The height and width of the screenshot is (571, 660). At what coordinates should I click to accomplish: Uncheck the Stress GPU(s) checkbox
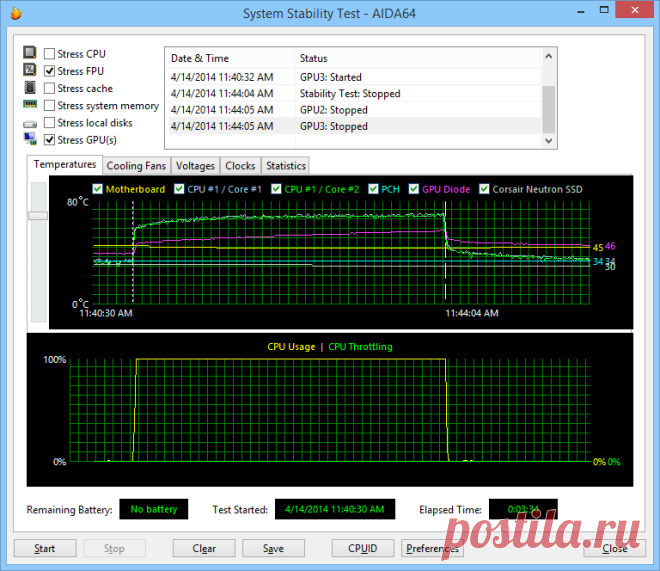click(49, 140)
